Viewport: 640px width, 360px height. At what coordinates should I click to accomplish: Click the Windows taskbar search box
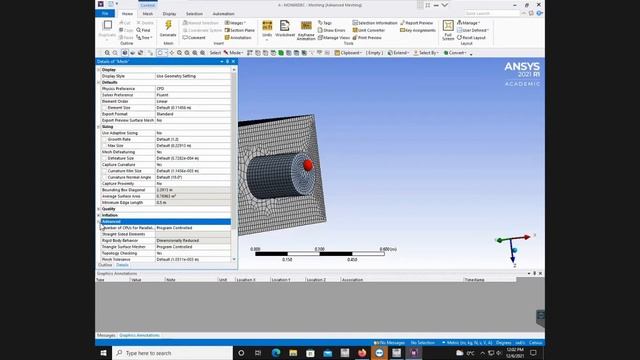(x=172, y=353)
